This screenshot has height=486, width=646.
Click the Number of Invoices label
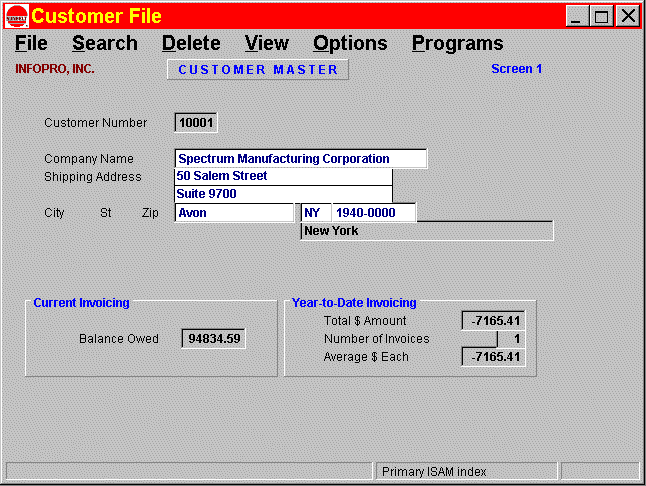(377, 339)
